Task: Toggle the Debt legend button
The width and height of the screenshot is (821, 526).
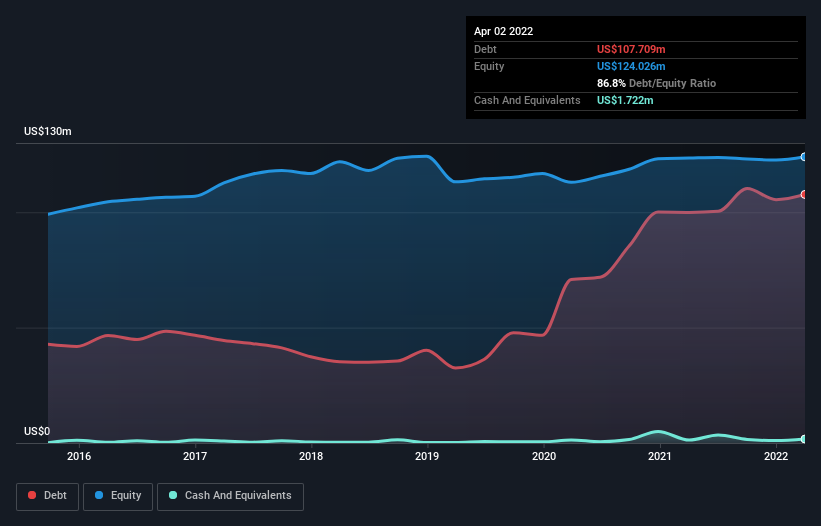Action: coord(48,496)
